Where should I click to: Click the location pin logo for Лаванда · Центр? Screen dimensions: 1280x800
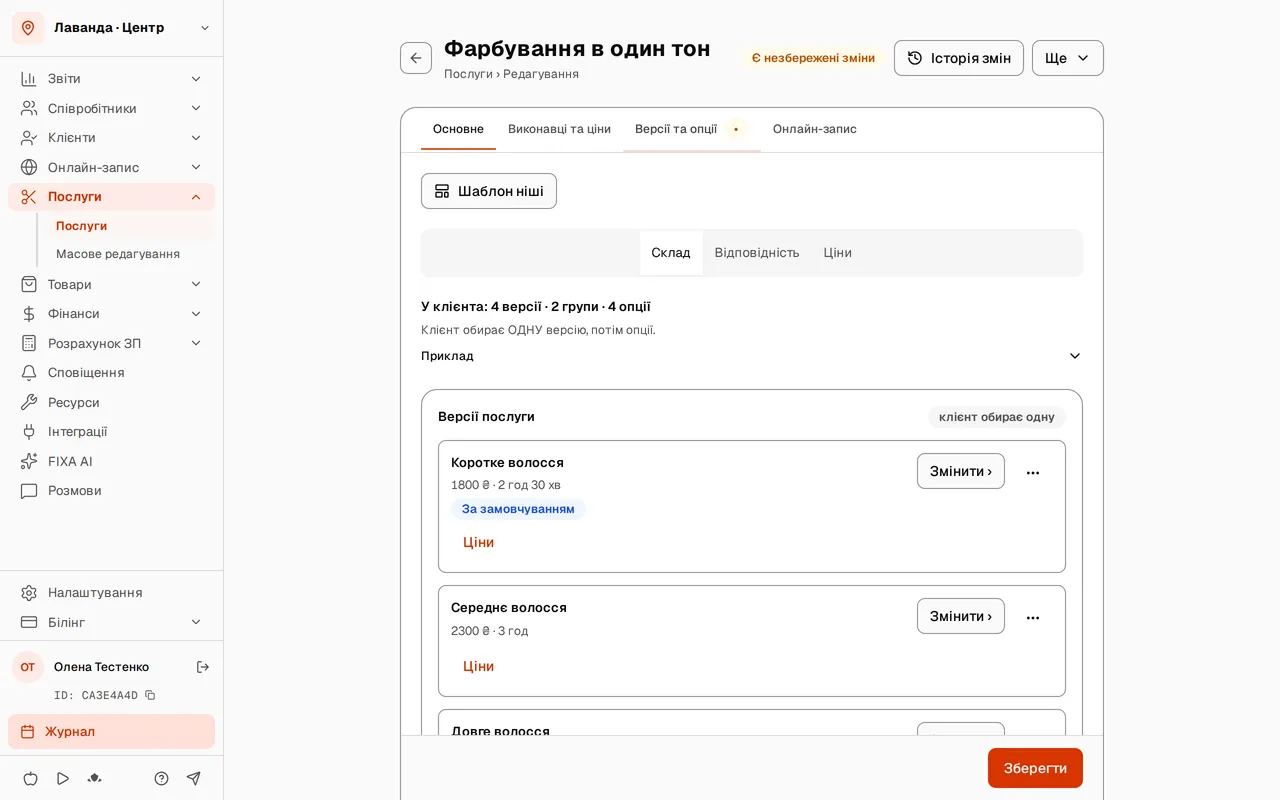pyautogui.click(x=28, y=28)
